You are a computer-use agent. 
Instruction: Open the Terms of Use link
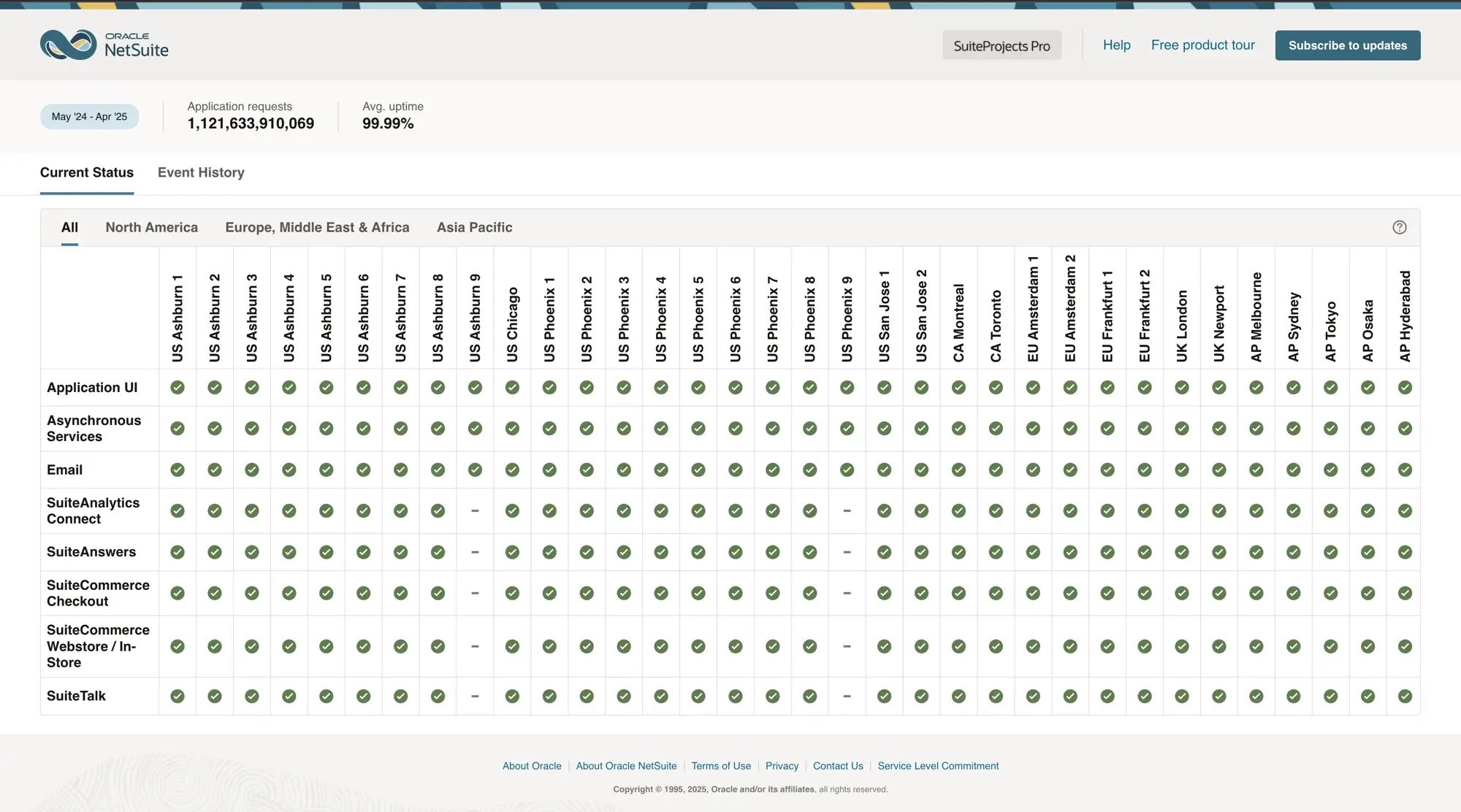(721, 765)
